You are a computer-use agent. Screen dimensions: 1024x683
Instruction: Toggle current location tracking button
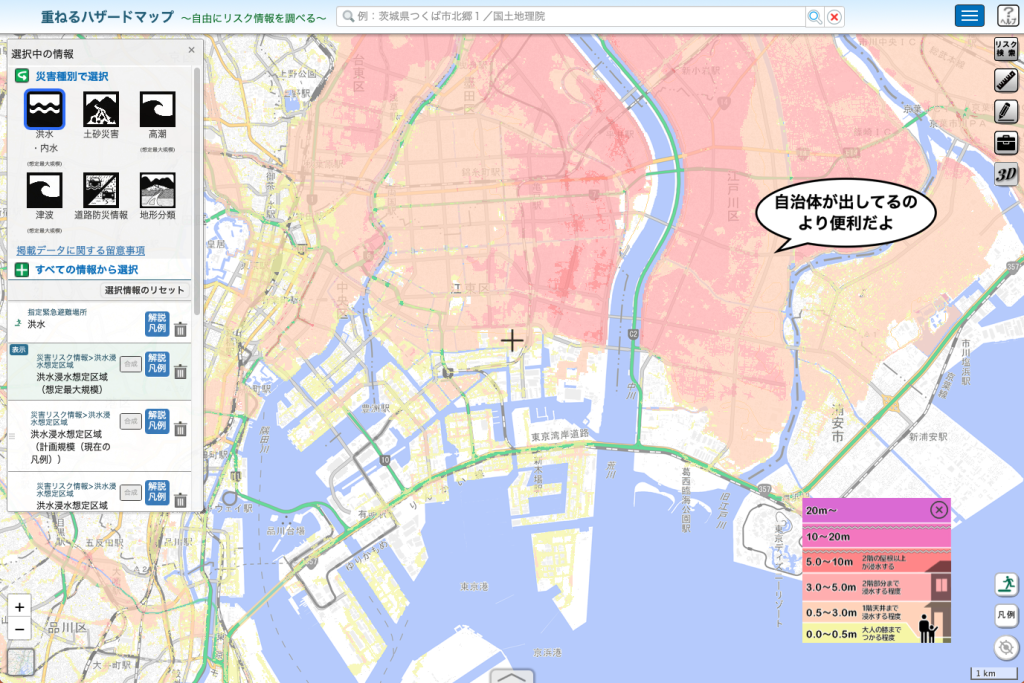click(x=1006, y=647)
